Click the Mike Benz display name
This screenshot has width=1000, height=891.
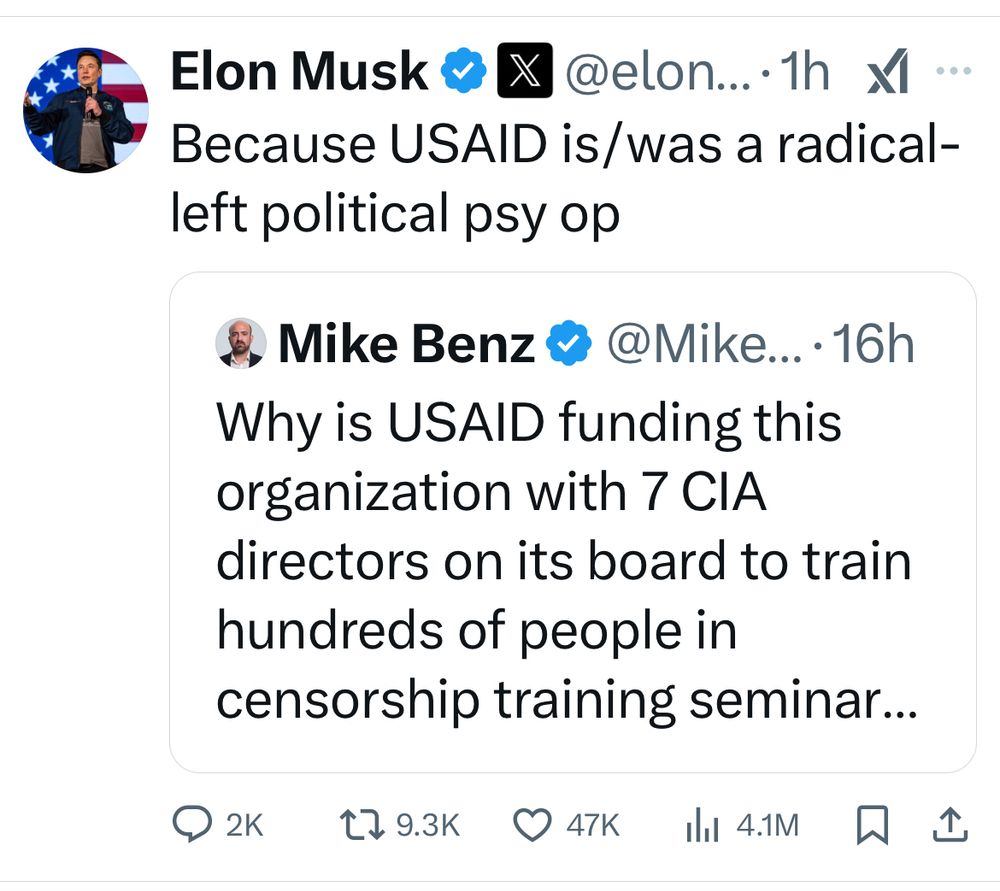[406, 343]
